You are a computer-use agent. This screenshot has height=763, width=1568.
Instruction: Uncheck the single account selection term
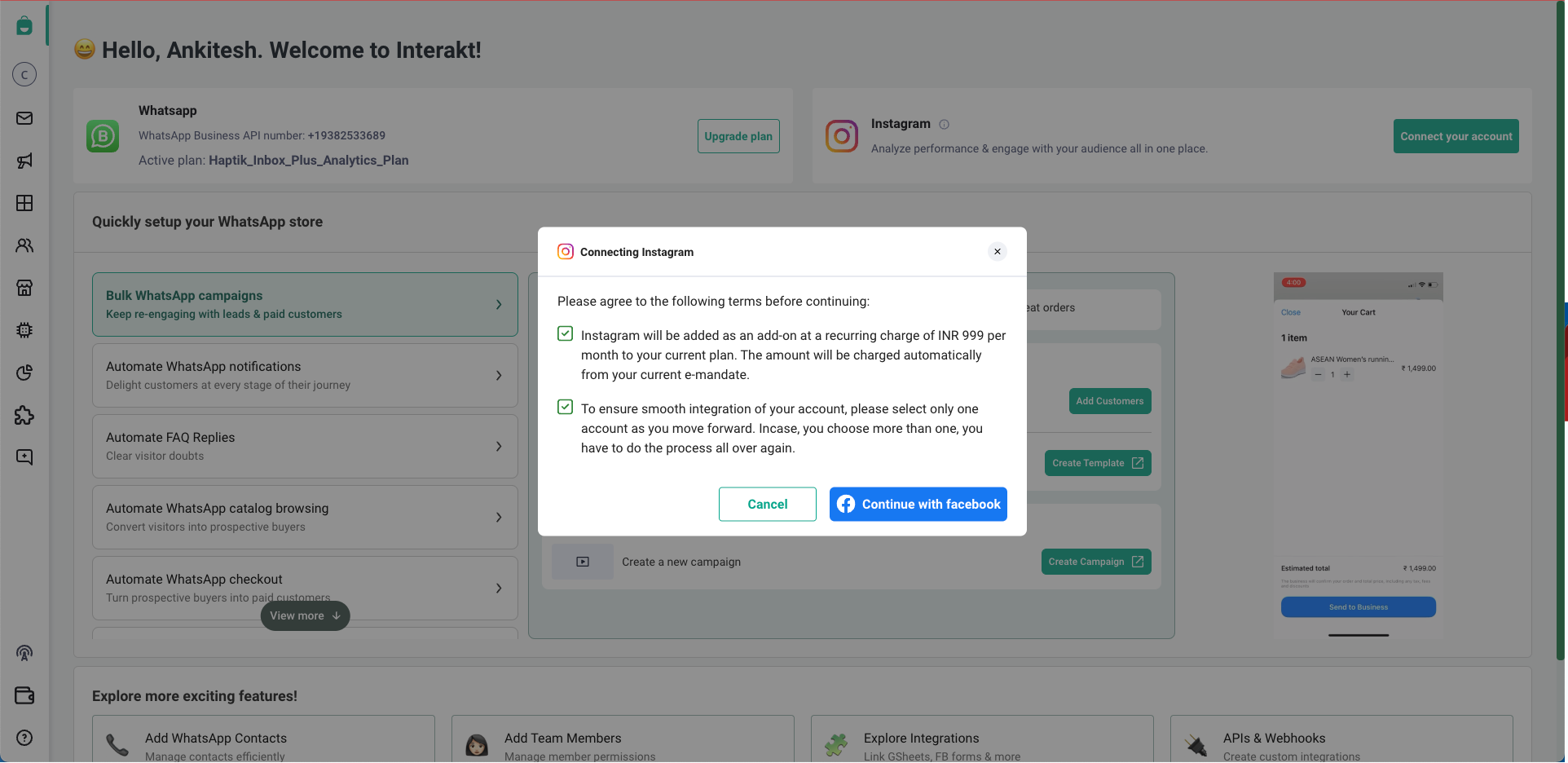click(565, 407)
